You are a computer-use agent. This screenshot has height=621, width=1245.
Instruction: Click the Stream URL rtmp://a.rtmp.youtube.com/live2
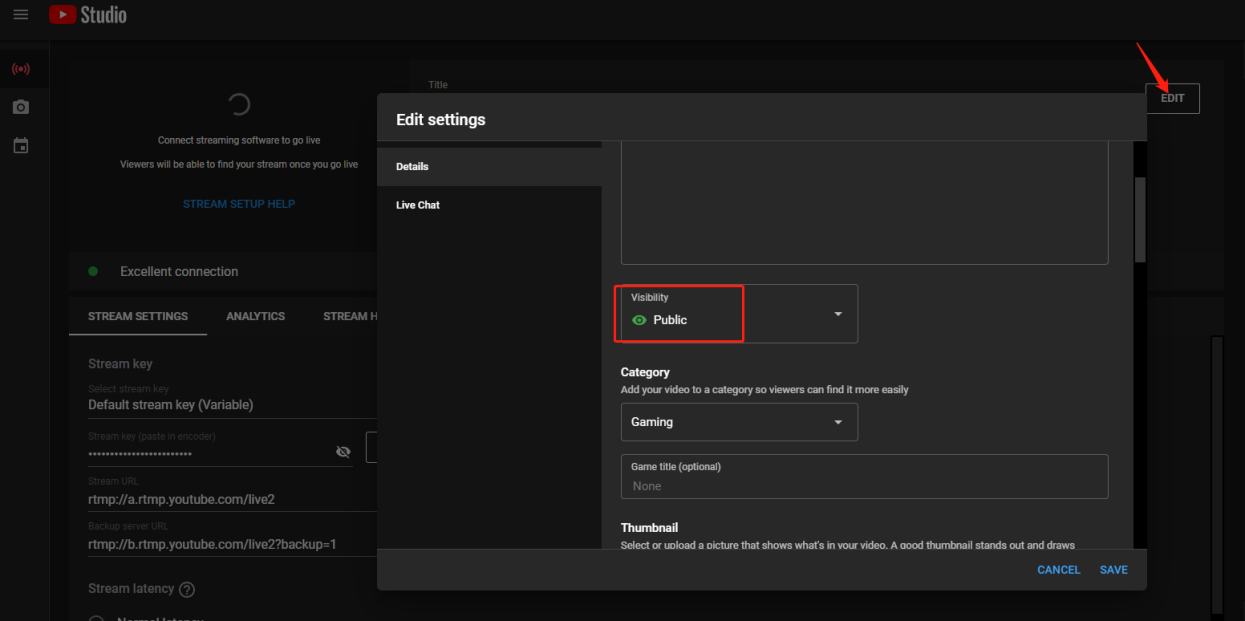pyautogui.click(x=181, y=499)
